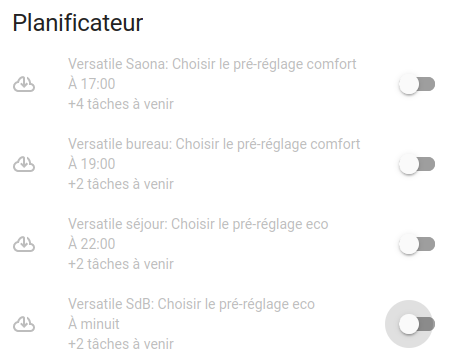Click cloud download icon beside Versatile Saona

pyautogui.click(x=24, y=84)
